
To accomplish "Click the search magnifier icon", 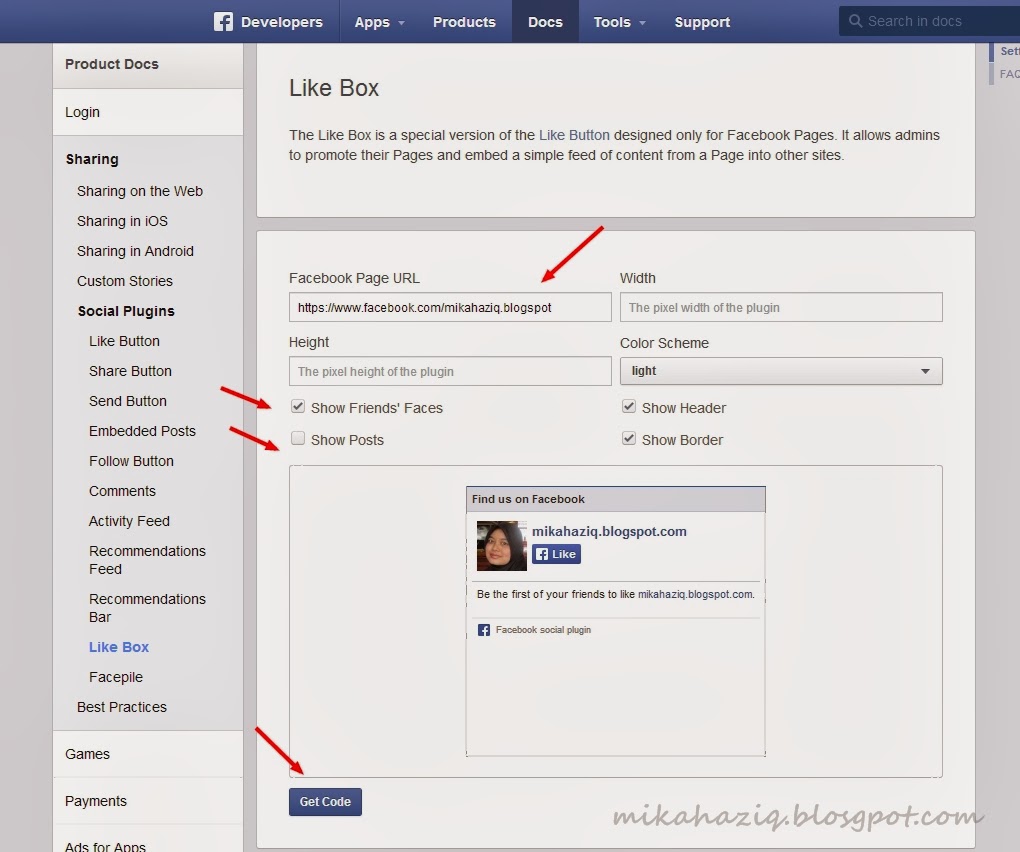I will pyautogui.click(x=855, y=21).
